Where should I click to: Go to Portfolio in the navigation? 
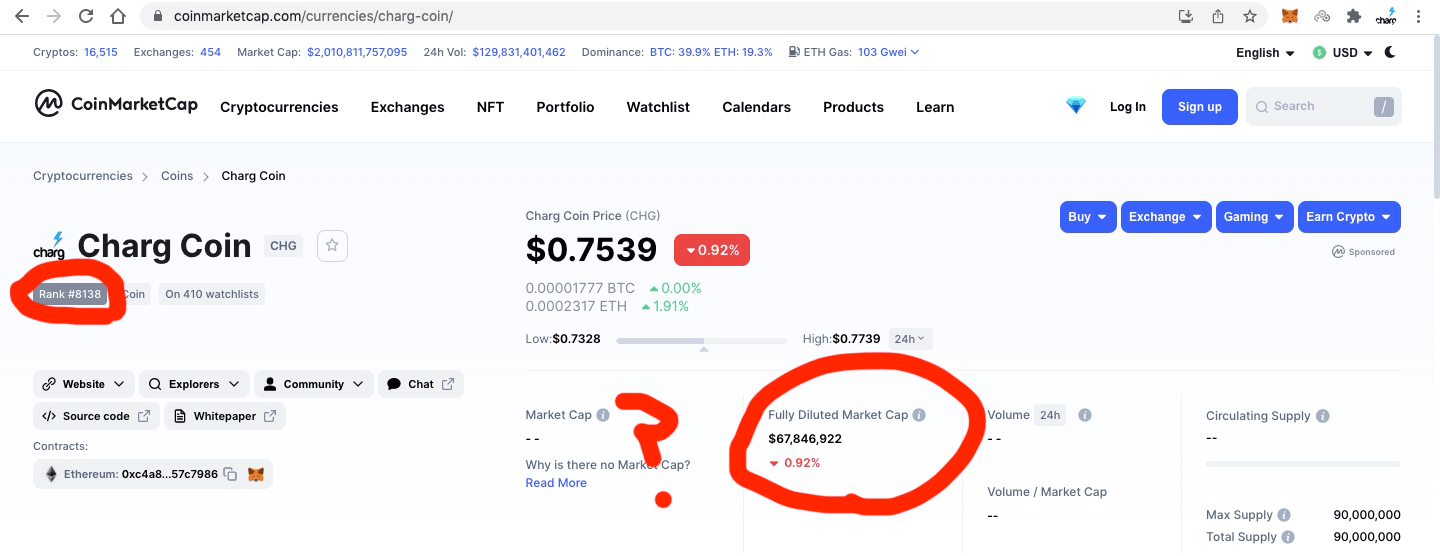pos(565,107)
